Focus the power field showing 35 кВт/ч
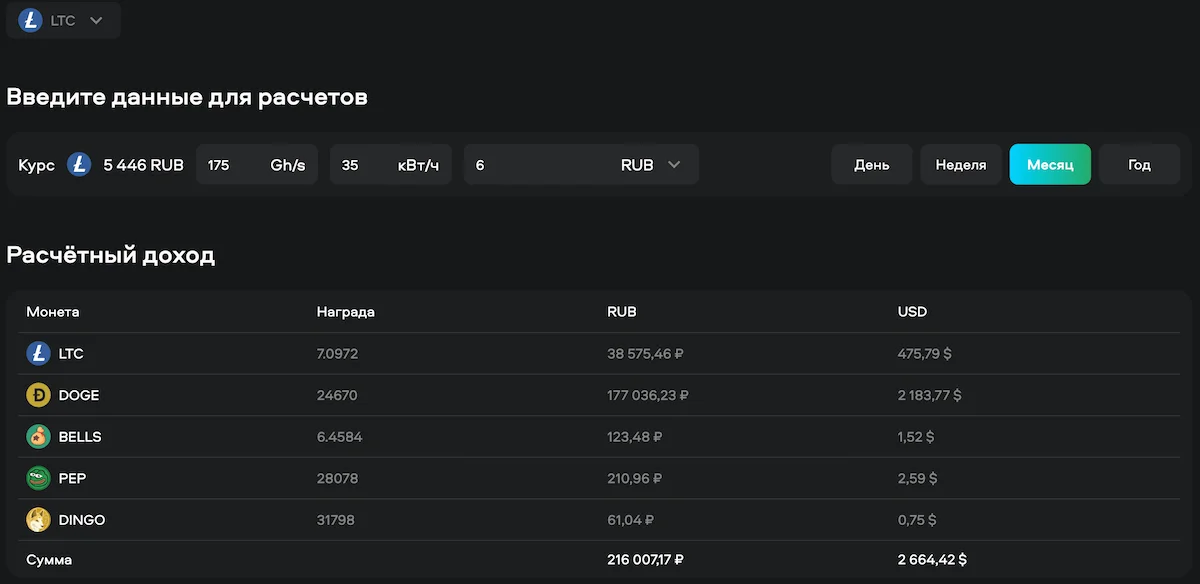Screen dimensions: 1200x584 pos(391,165)
